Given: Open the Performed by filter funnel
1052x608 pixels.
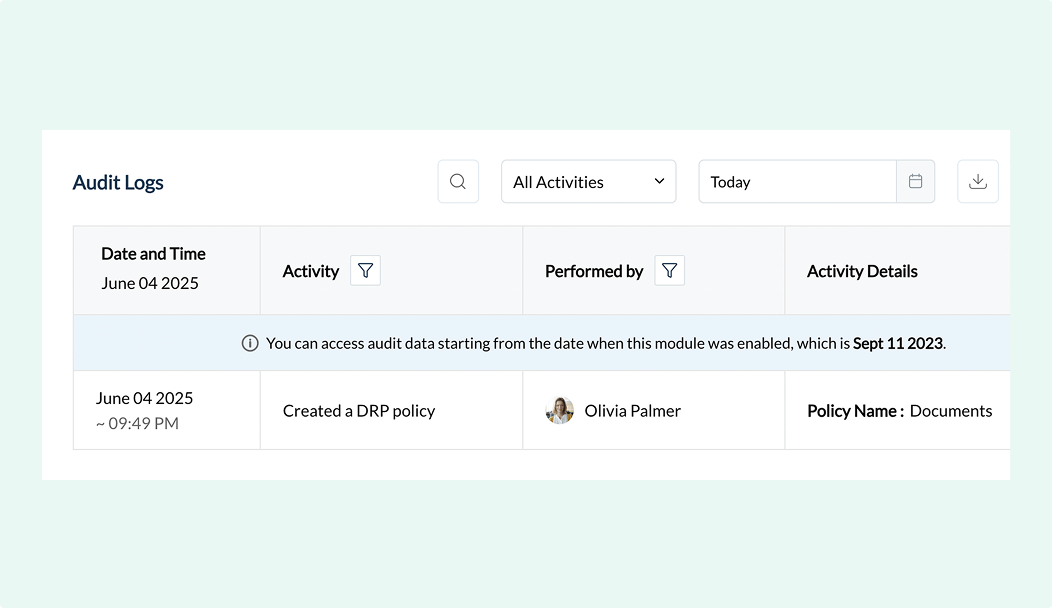Looking at the screenshot, I should (x=670, y=270).
